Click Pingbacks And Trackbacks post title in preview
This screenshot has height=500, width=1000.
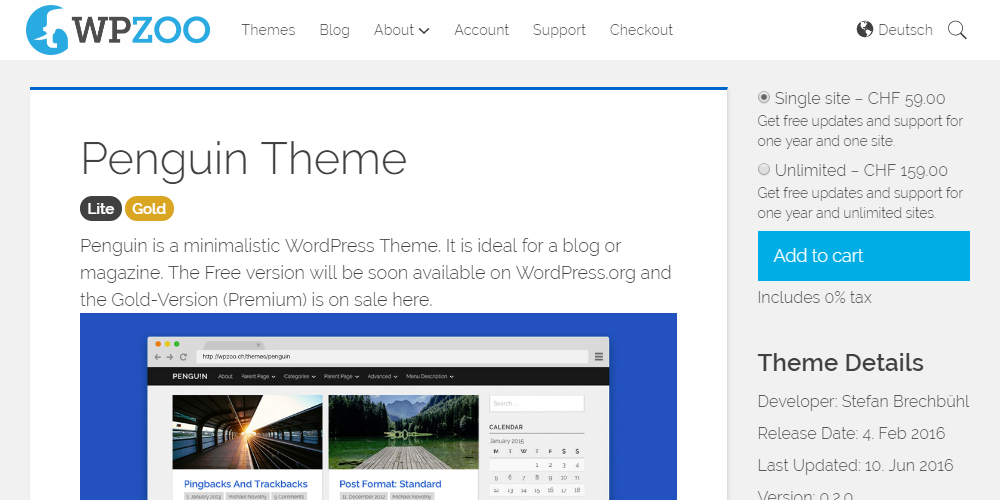(x=246, y=484)
